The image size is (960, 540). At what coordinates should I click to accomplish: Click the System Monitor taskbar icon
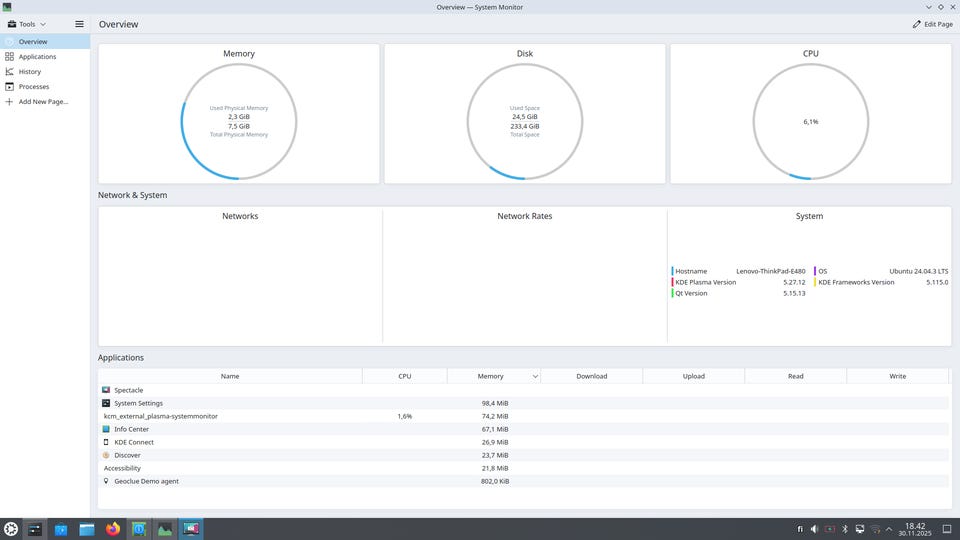(x=165, y=529)
